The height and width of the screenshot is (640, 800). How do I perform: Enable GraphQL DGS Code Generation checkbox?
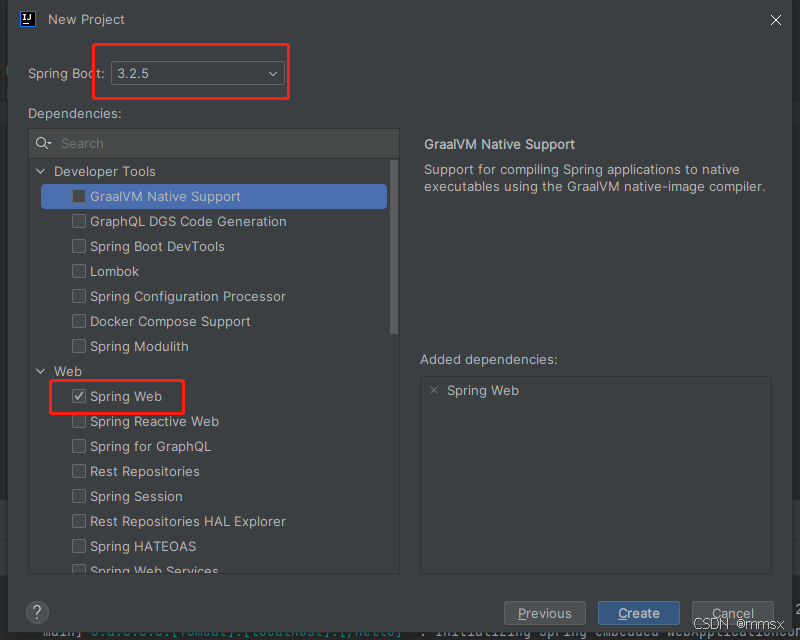(79, 221)
